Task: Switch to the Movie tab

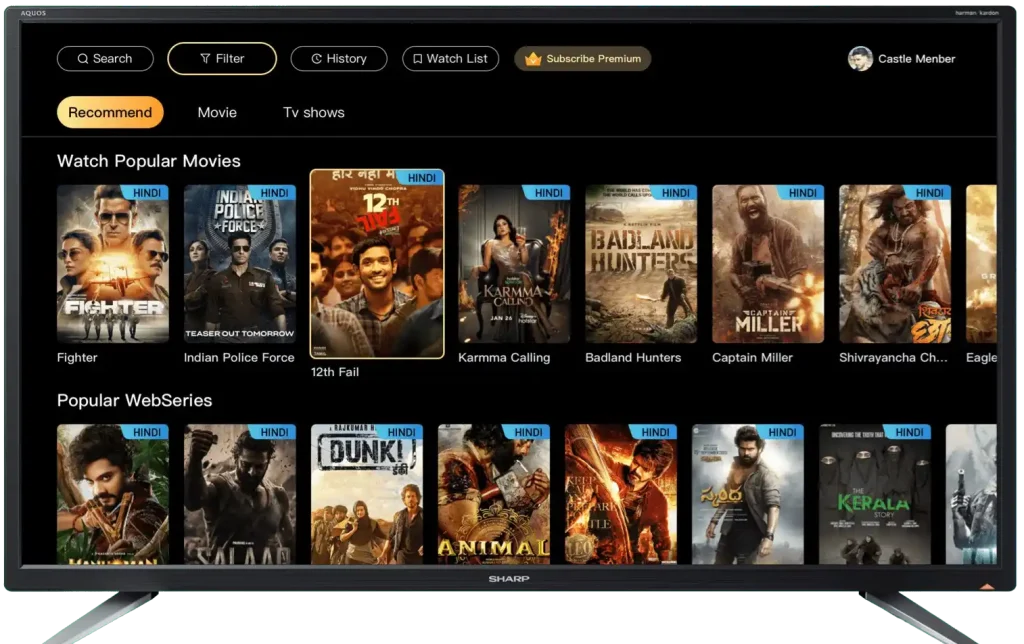Action: pyautogui.click(x=217, y=112)
